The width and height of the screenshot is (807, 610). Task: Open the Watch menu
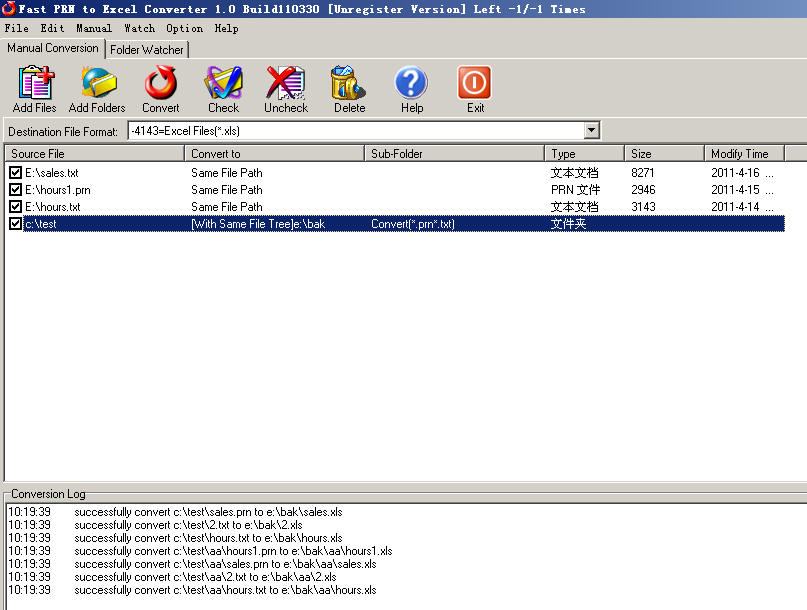[139, 28]
